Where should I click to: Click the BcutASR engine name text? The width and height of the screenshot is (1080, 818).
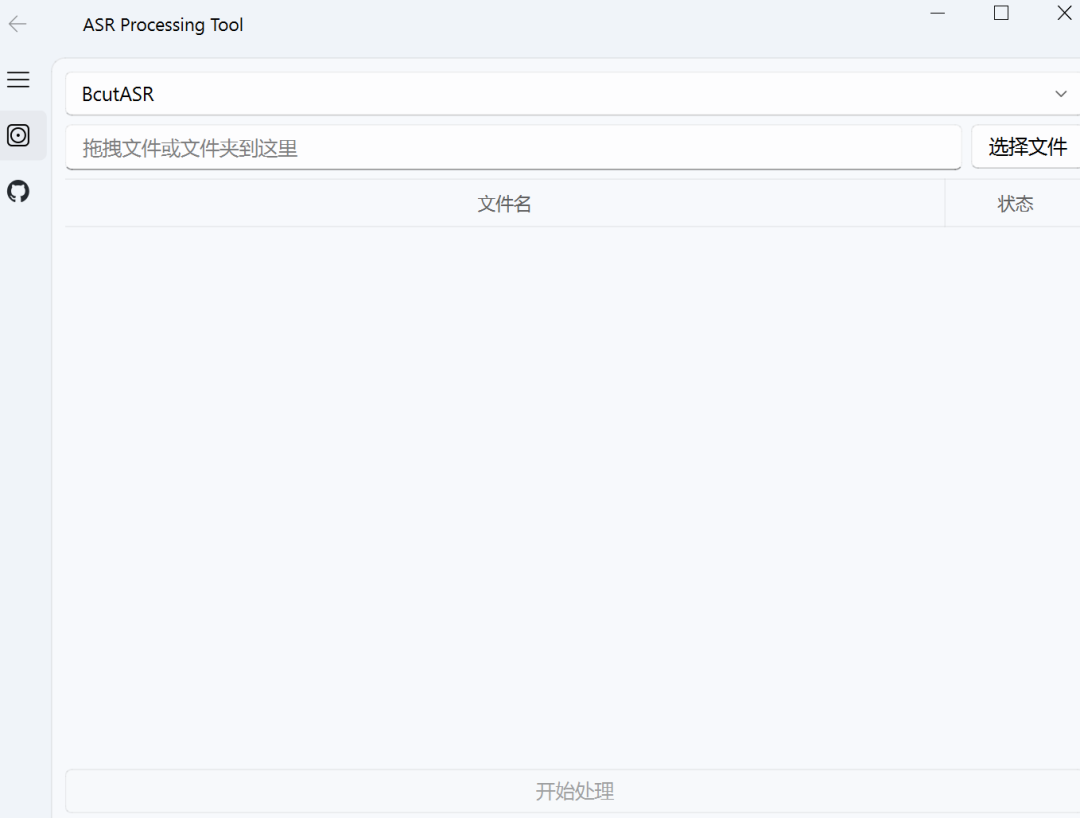[117, 93]
